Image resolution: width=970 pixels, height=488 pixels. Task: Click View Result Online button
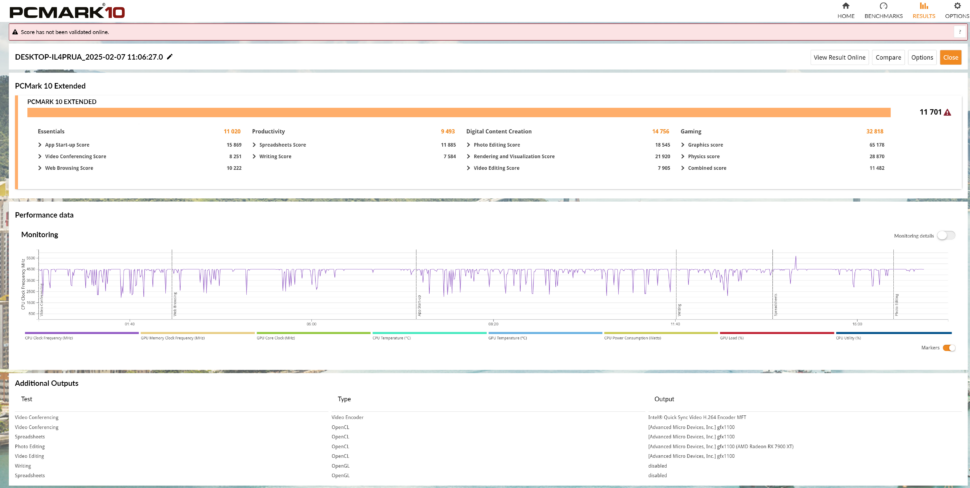tap(839, 58)
